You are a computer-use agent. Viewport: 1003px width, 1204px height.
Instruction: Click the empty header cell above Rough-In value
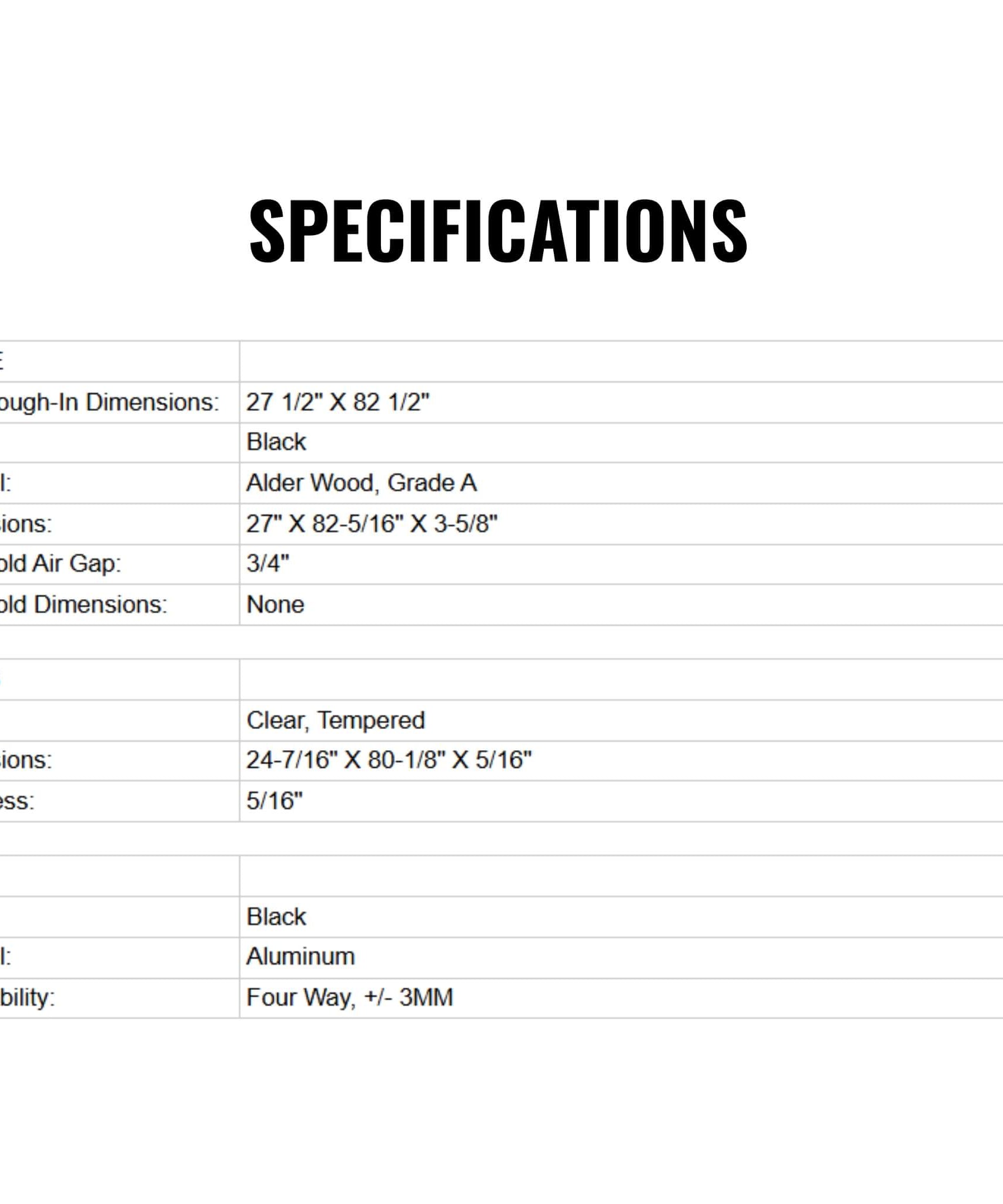[x=621, y=362]
